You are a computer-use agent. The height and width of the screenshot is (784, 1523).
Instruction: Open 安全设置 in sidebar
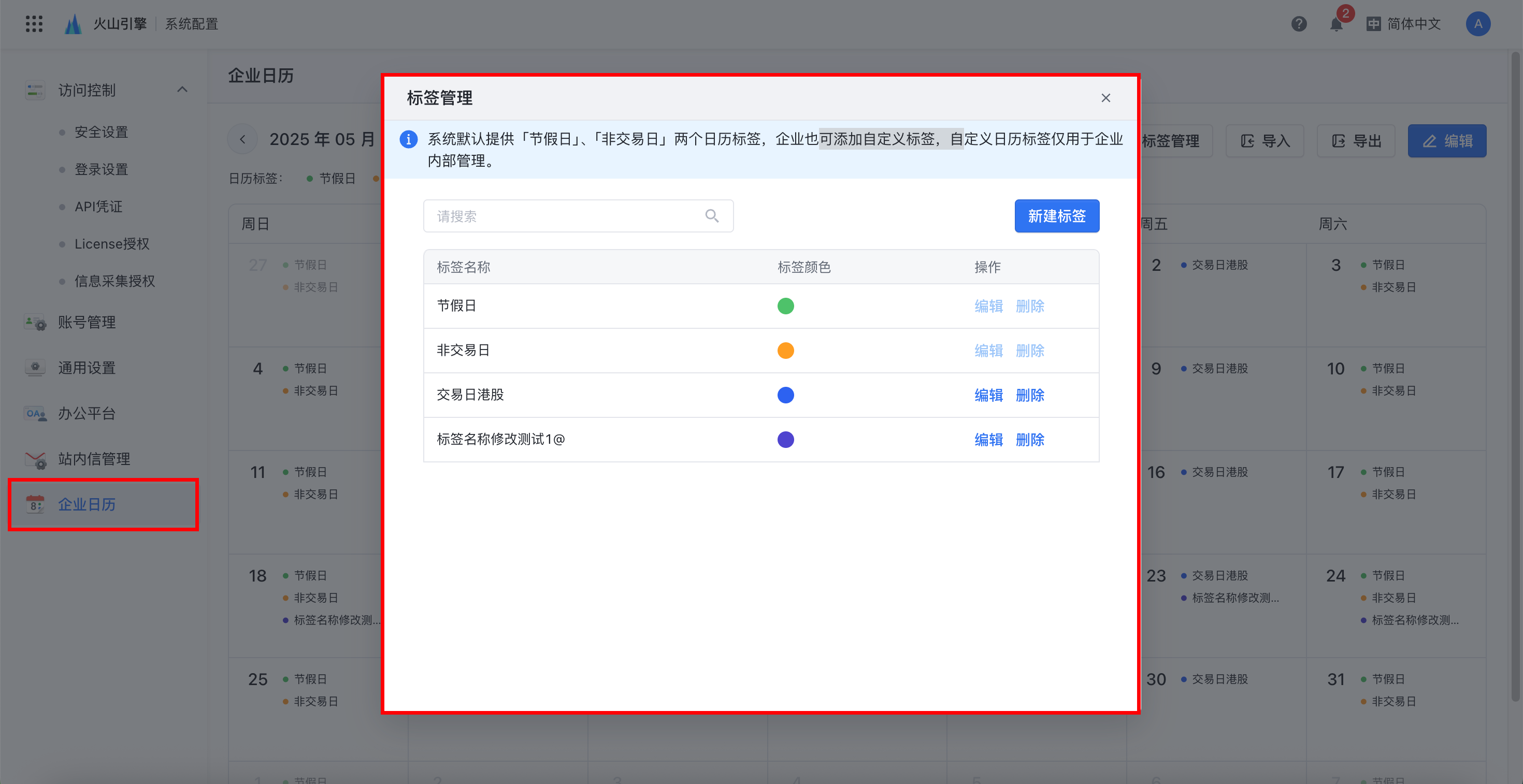point(101,132)
